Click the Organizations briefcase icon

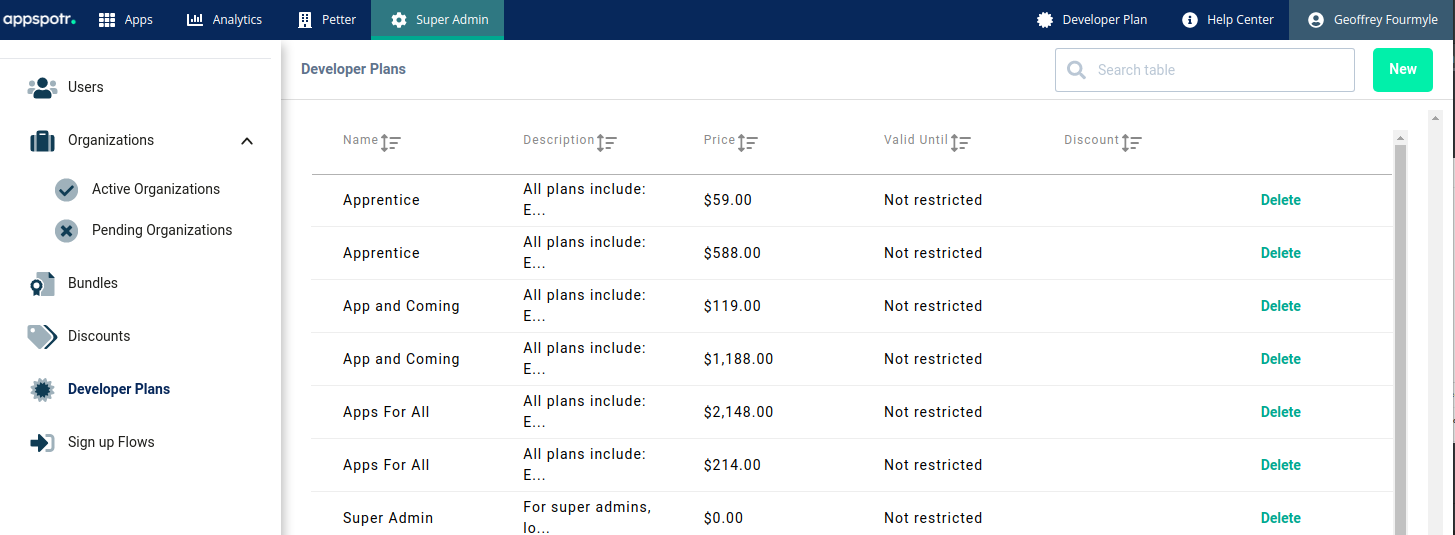(42, 141)
